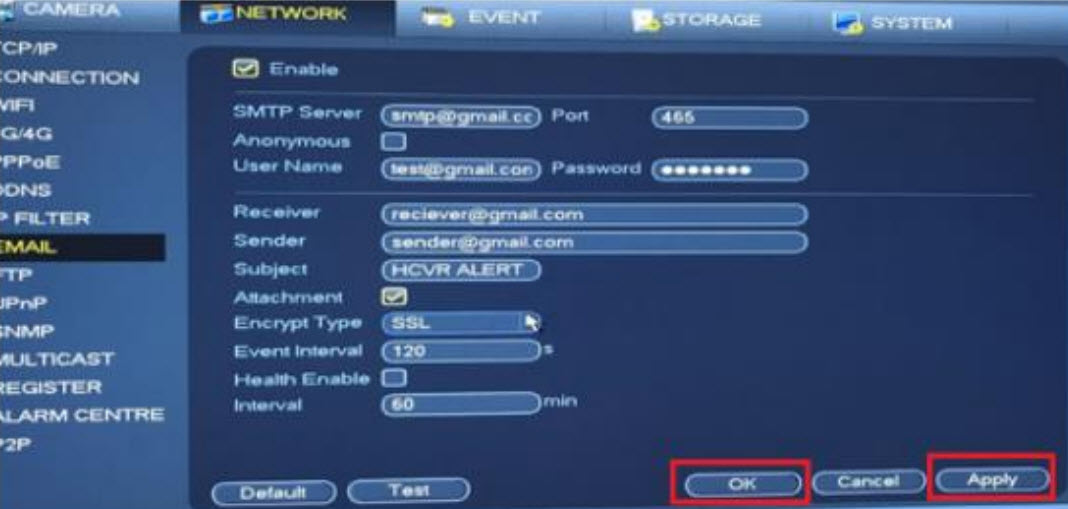1068x509 pixels.
Task: Click the Apply button
Action: (992, 480)
